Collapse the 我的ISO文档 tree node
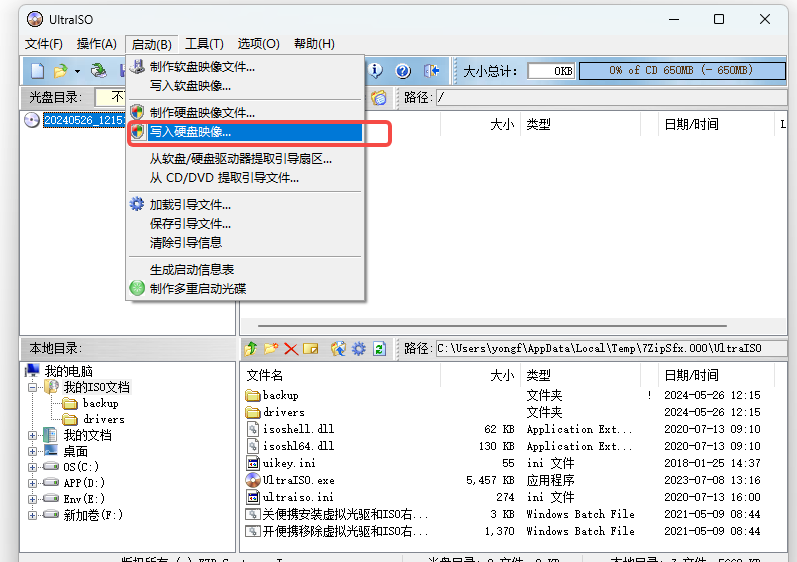Image resolution: width=797 pixels, height=562 pixels. (x=33, y=387)
